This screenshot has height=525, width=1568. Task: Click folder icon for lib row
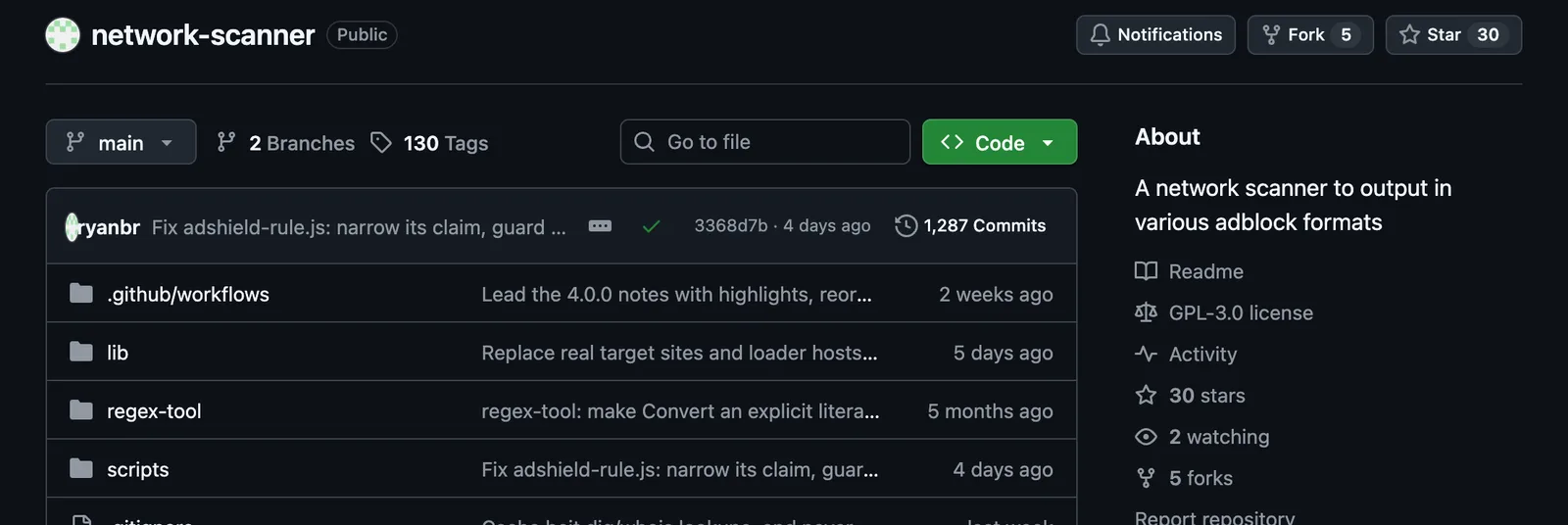point(81,352)
